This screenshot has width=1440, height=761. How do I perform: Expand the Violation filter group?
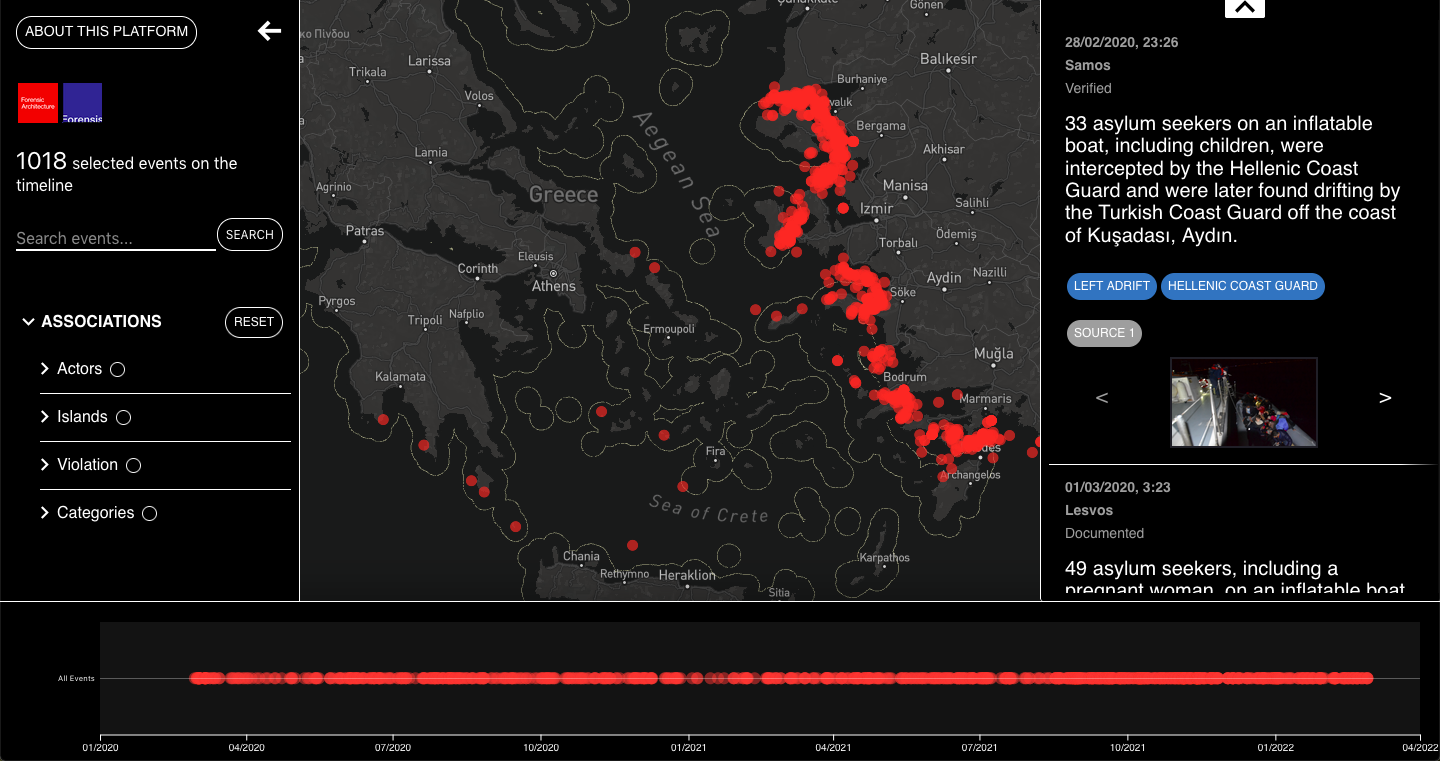45,465
